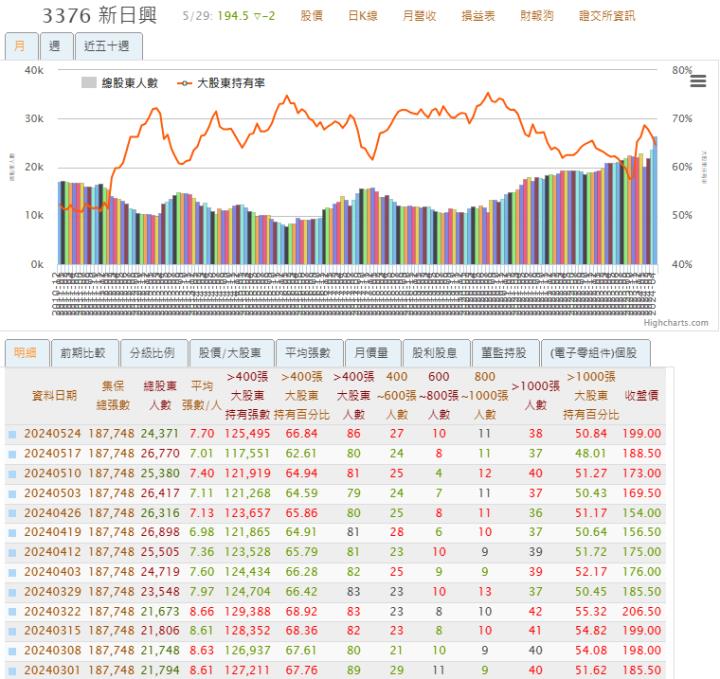Open the 前期比較 tab

84,353
